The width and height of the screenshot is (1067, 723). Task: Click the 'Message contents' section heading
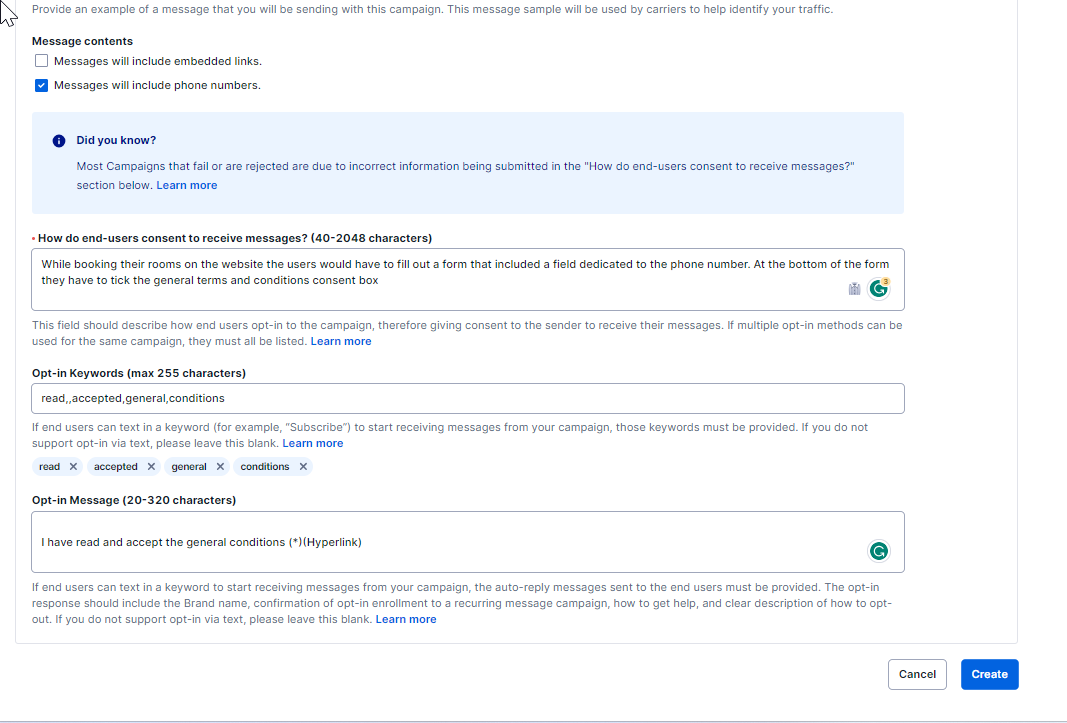coord(82,41)
